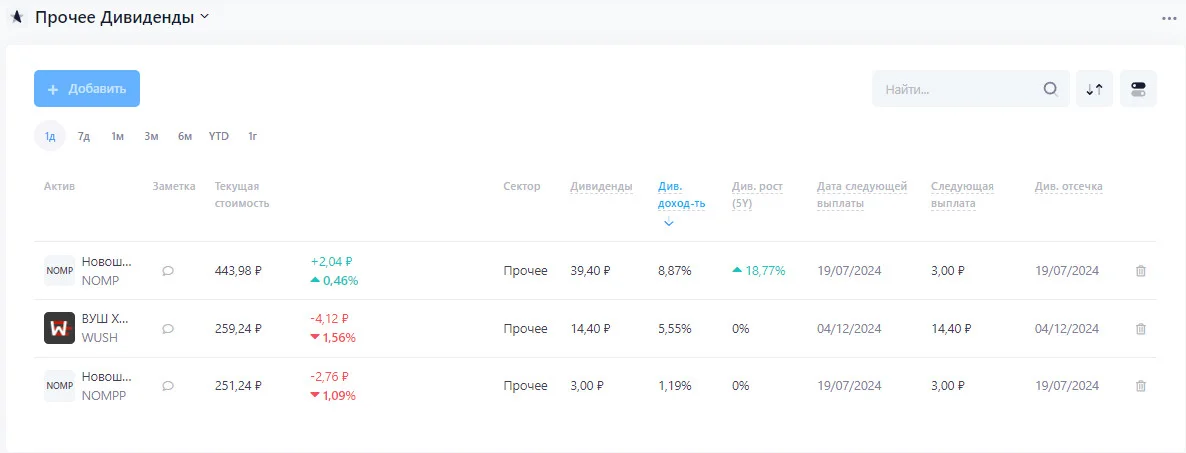The height and width of the screenshot is (453, 1186).
Task: Click the magnifier search icon
Action: click(1051, 88)
